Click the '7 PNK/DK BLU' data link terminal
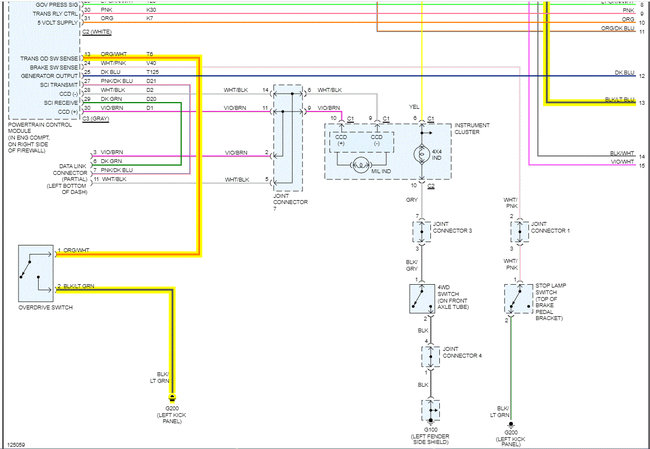Image resolution: width=650 pixels, height=449 pixels. click(113, 170)
